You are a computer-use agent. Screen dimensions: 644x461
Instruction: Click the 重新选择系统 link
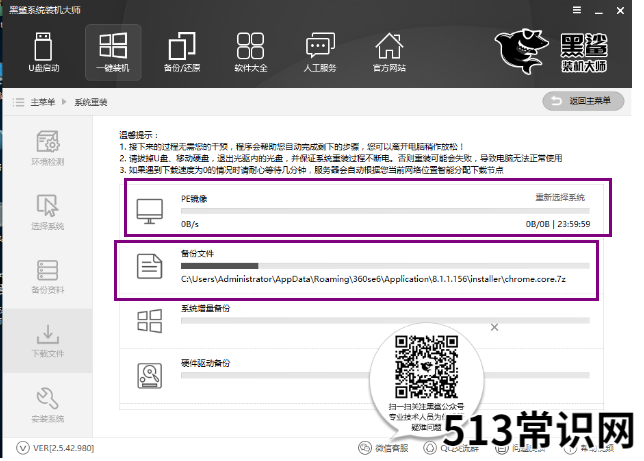[x=560, y=198]
